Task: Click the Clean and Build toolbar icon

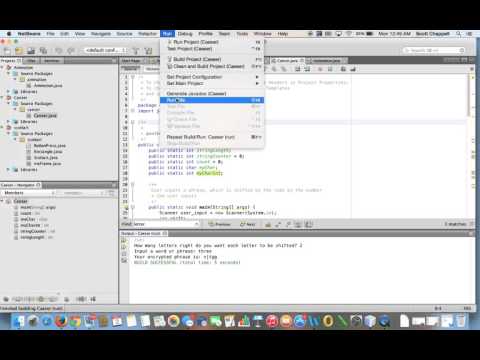Action: click(x=148, y=51)
